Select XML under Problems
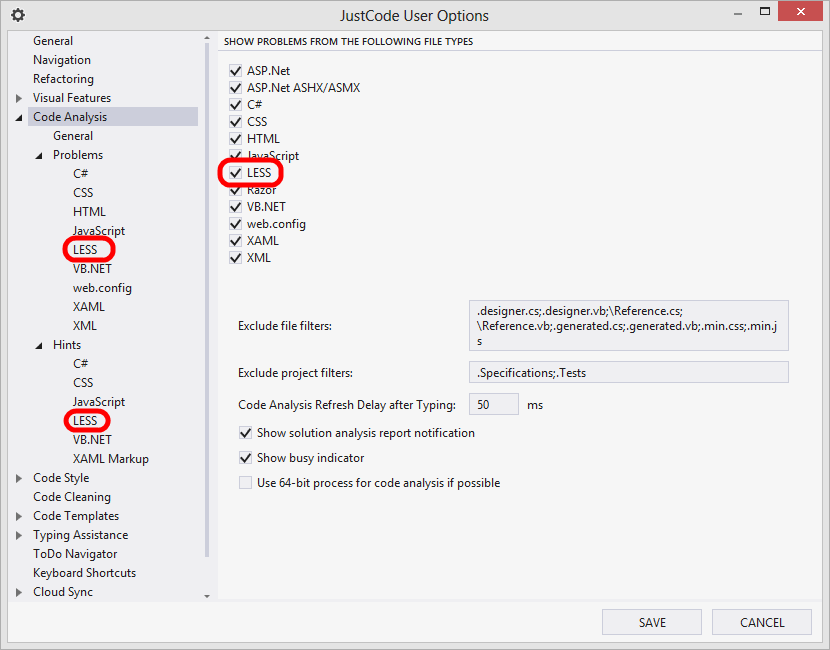 [85, 326]
